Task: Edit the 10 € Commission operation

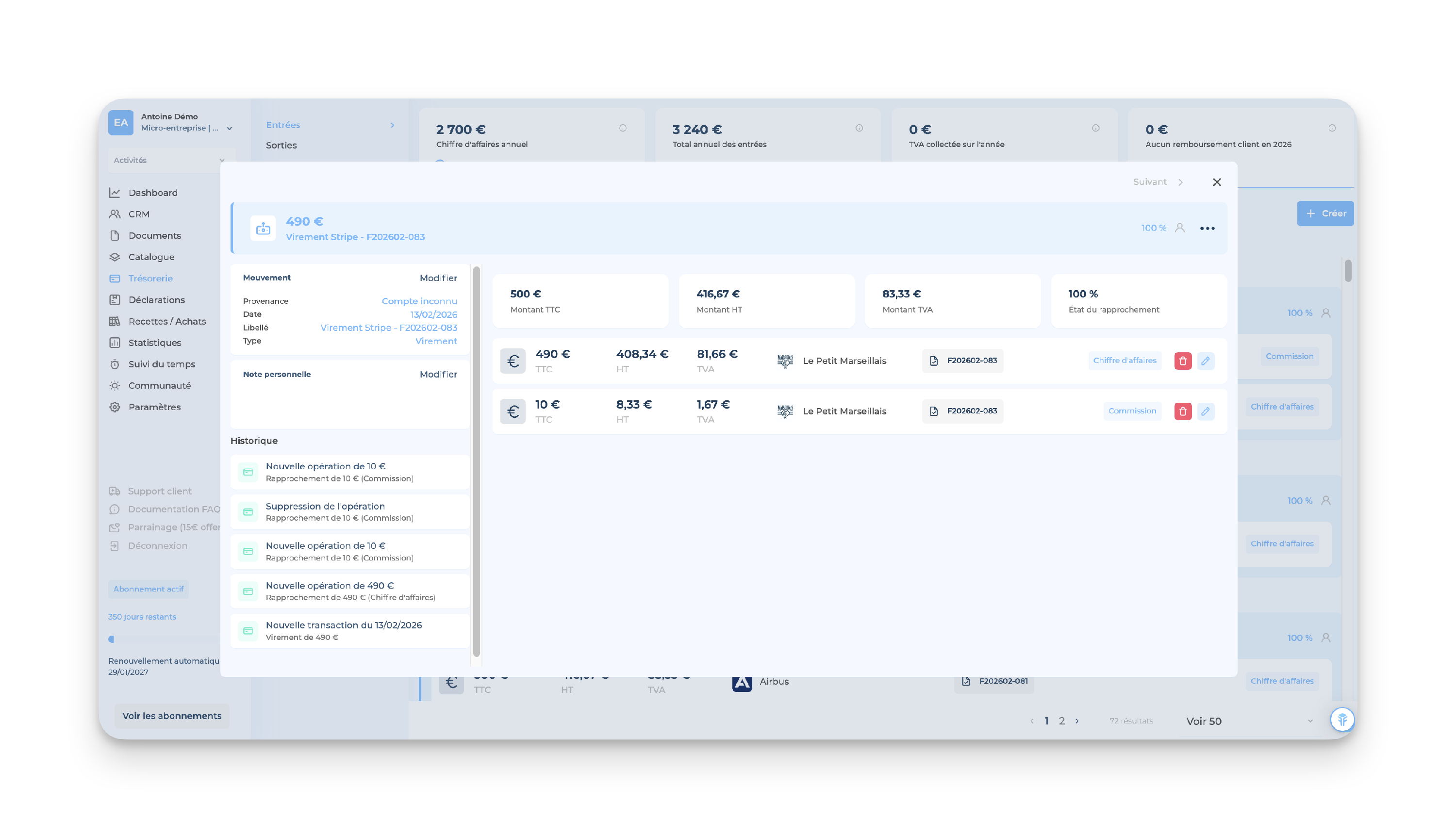Action: [1205, 411]
